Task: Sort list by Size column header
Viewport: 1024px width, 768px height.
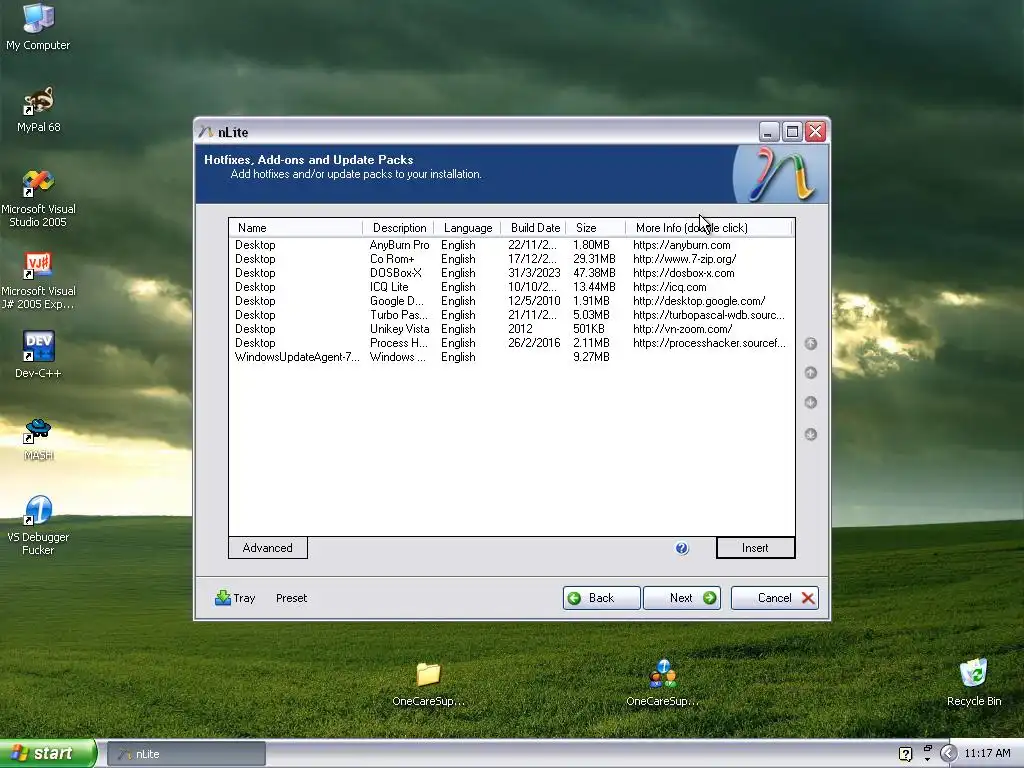Action: click(596, 227)
